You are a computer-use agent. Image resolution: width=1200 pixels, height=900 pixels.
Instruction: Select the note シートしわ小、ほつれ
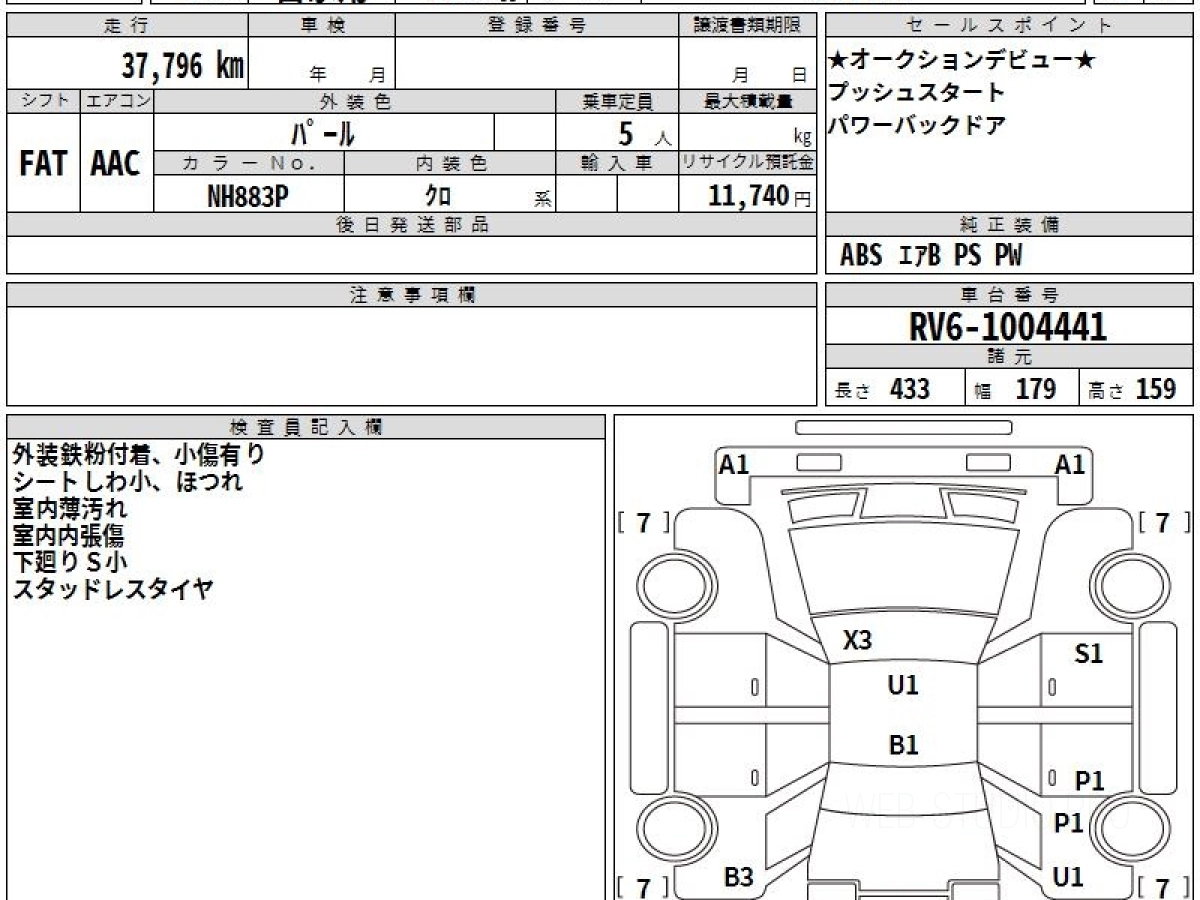click(128, 481)
